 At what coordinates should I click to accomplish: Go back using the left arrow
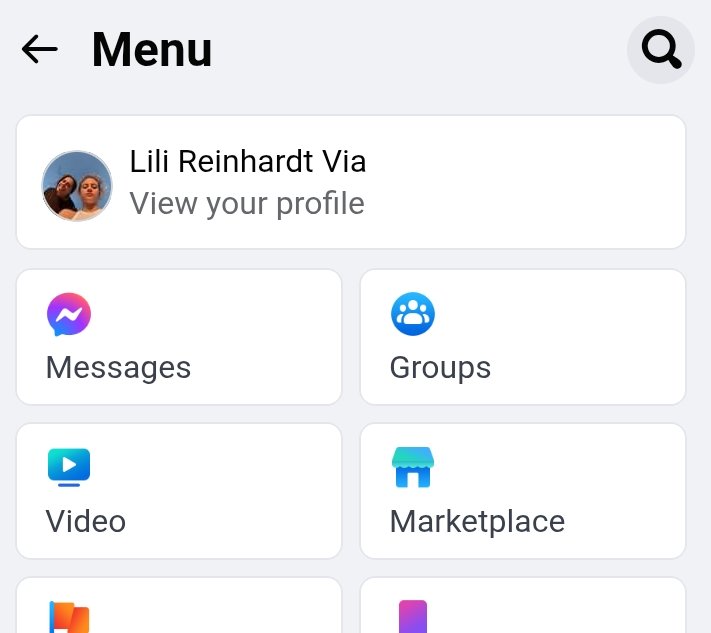[x=39, y=49]
